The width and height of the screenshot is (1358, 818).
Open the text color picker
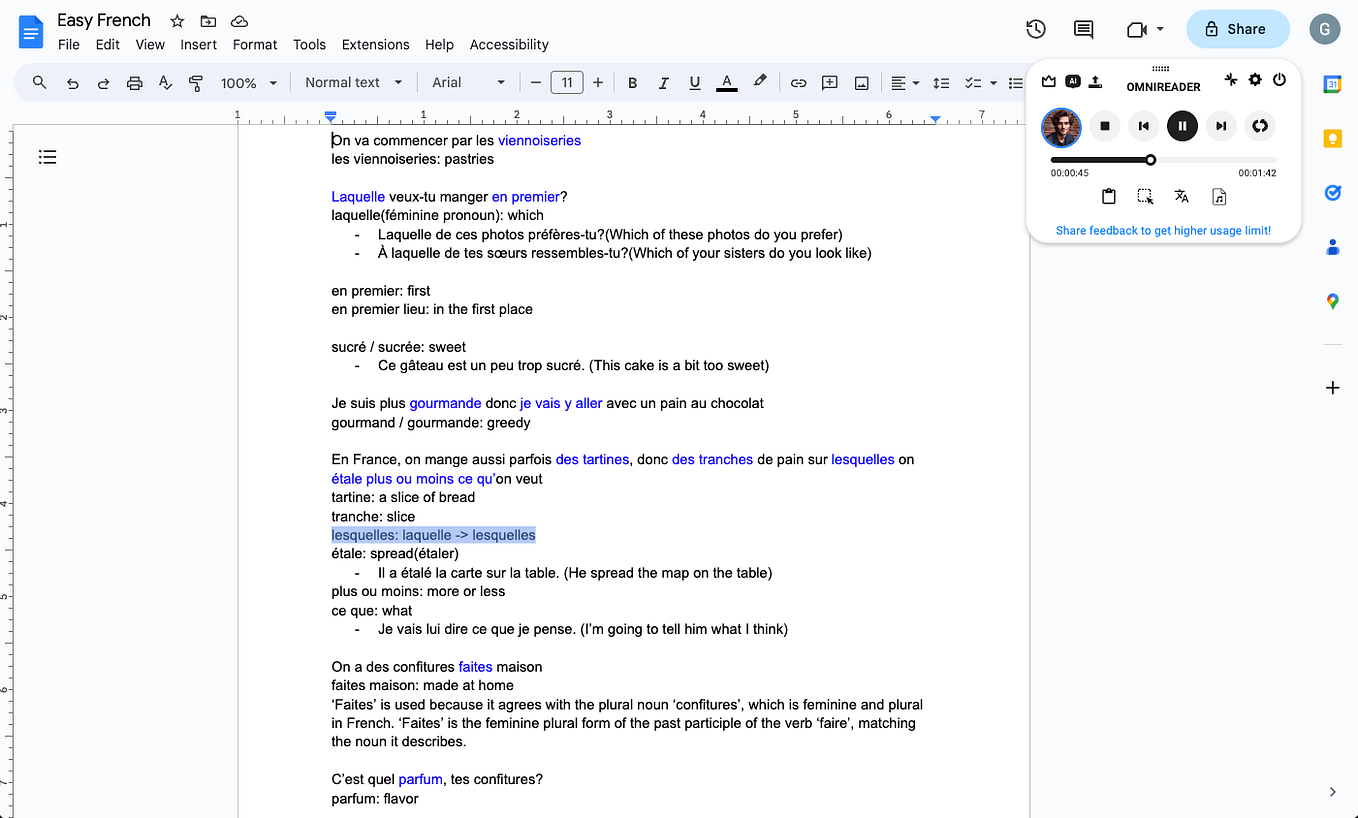pyautogui.click(x=727, y=83)
